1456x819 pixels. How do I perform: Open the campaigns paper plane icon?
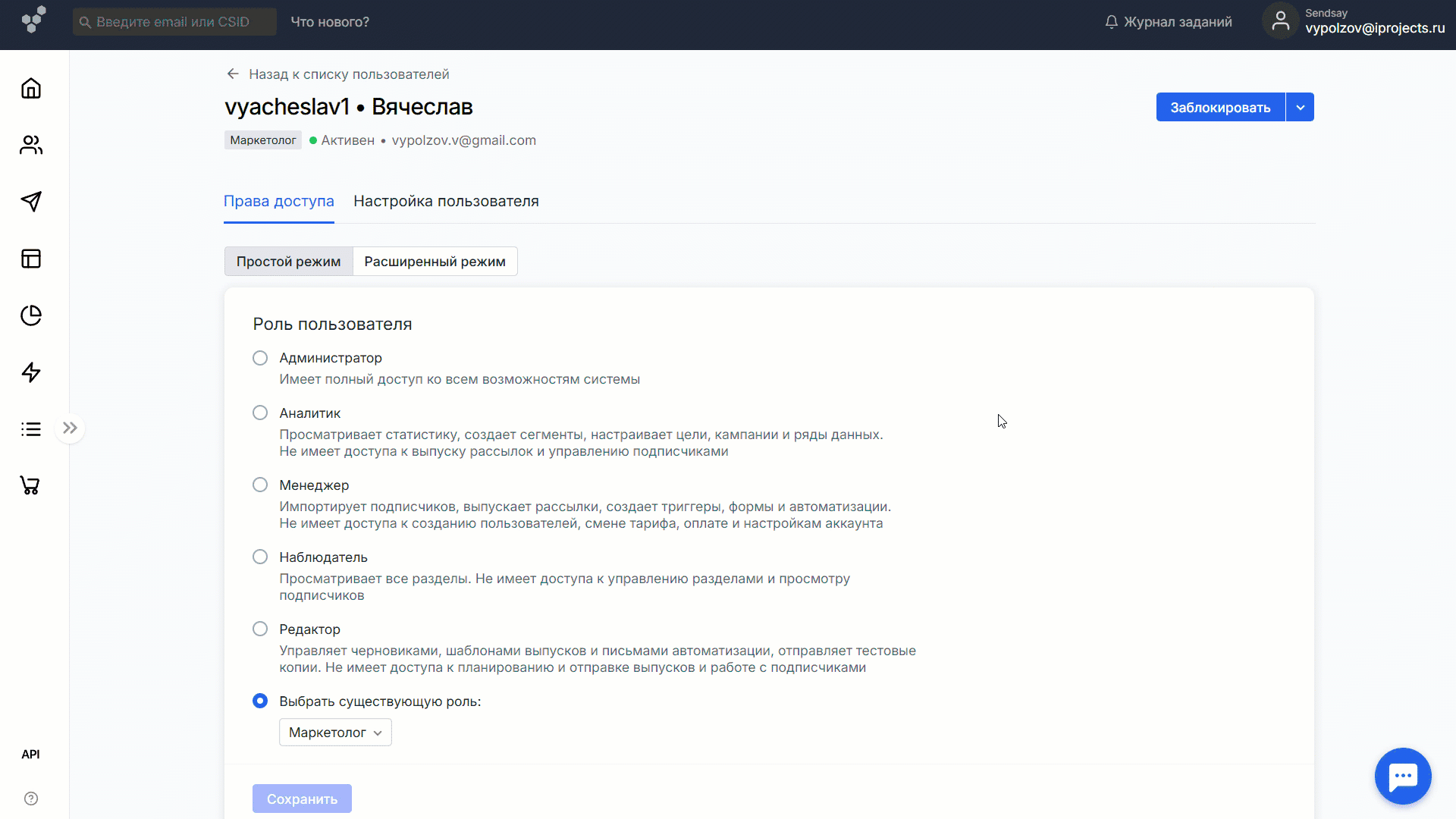click(x=31, y=201)
